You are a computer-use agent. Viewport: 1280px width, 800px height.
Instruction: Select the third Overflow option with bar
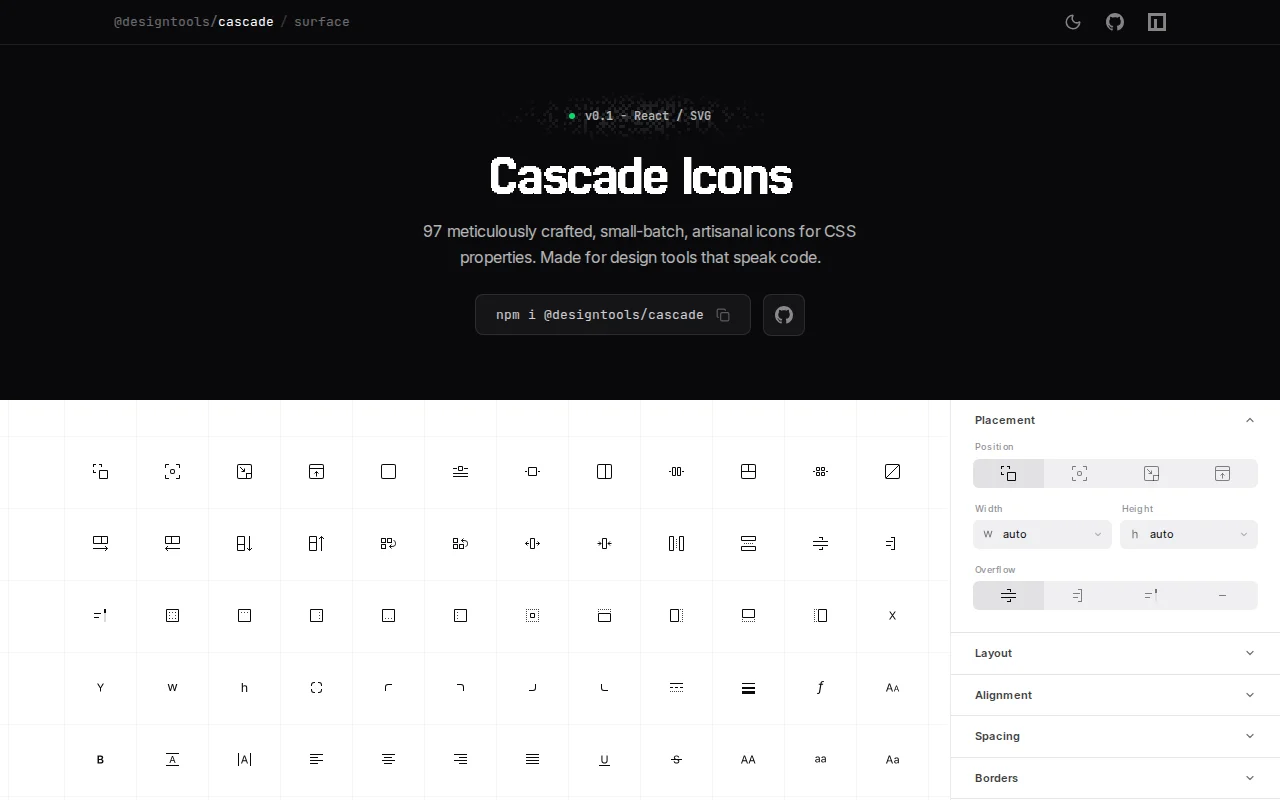[1151, 595]
